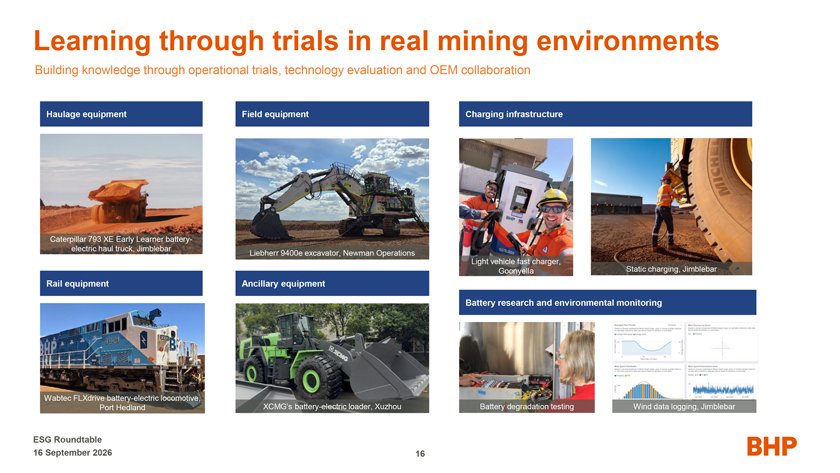840x473 pixels.
Task: Click caption 'Static charging, Jimblebar'
Action: click(671, 269)
